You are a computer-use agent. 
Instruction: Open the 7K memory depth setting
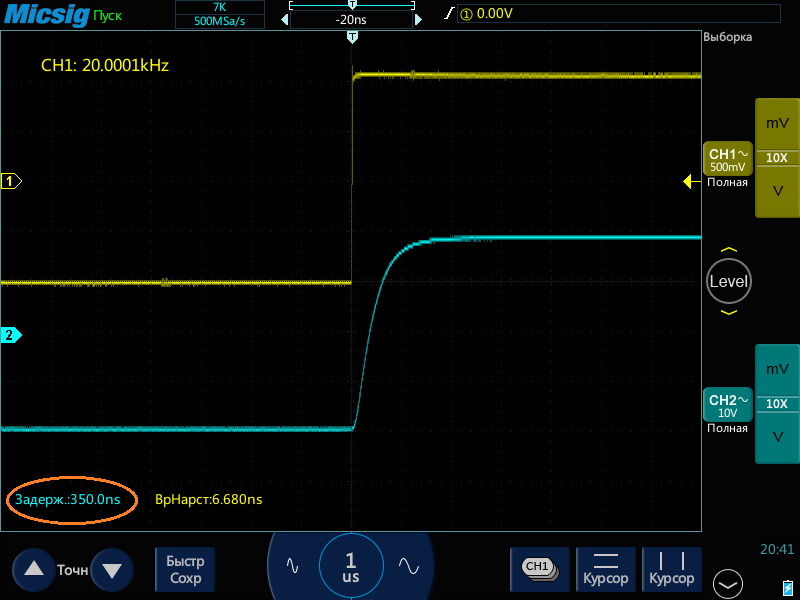(219, 7)
